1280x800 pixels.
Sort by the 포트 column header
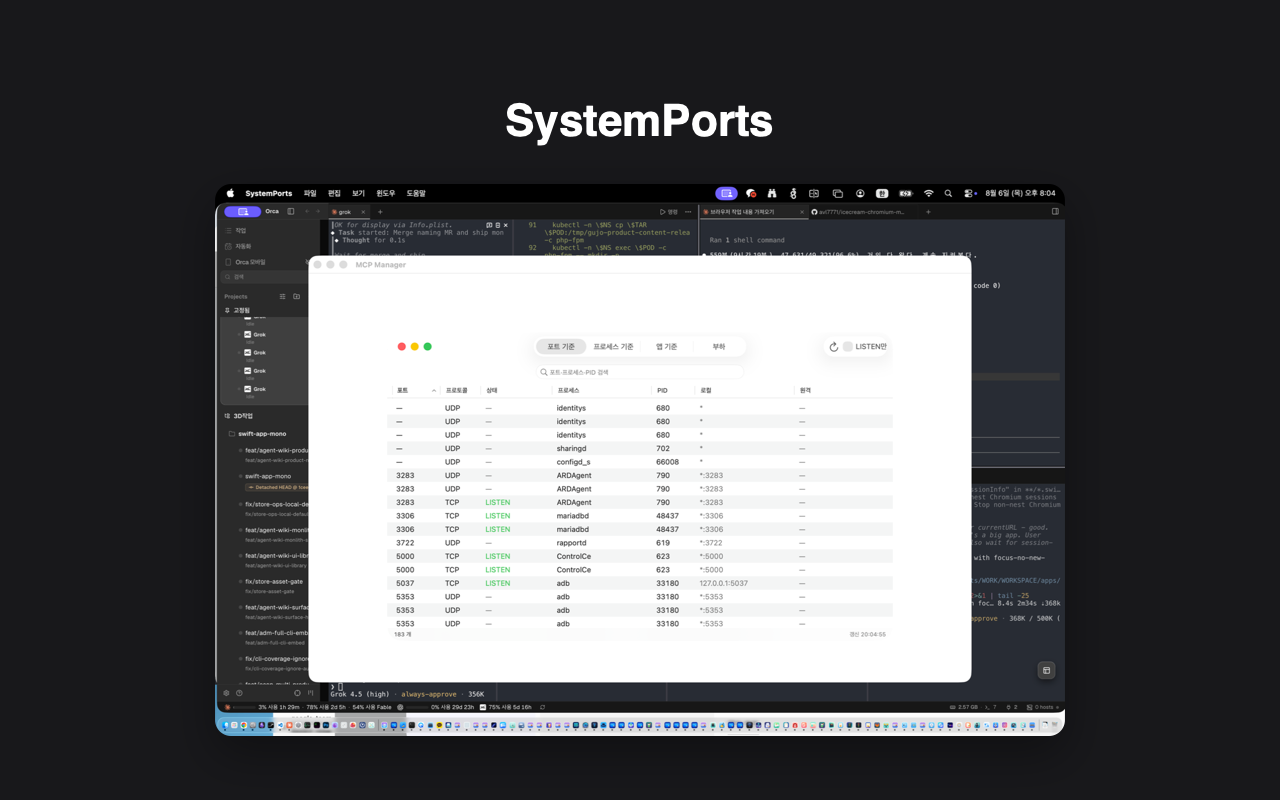416,390
